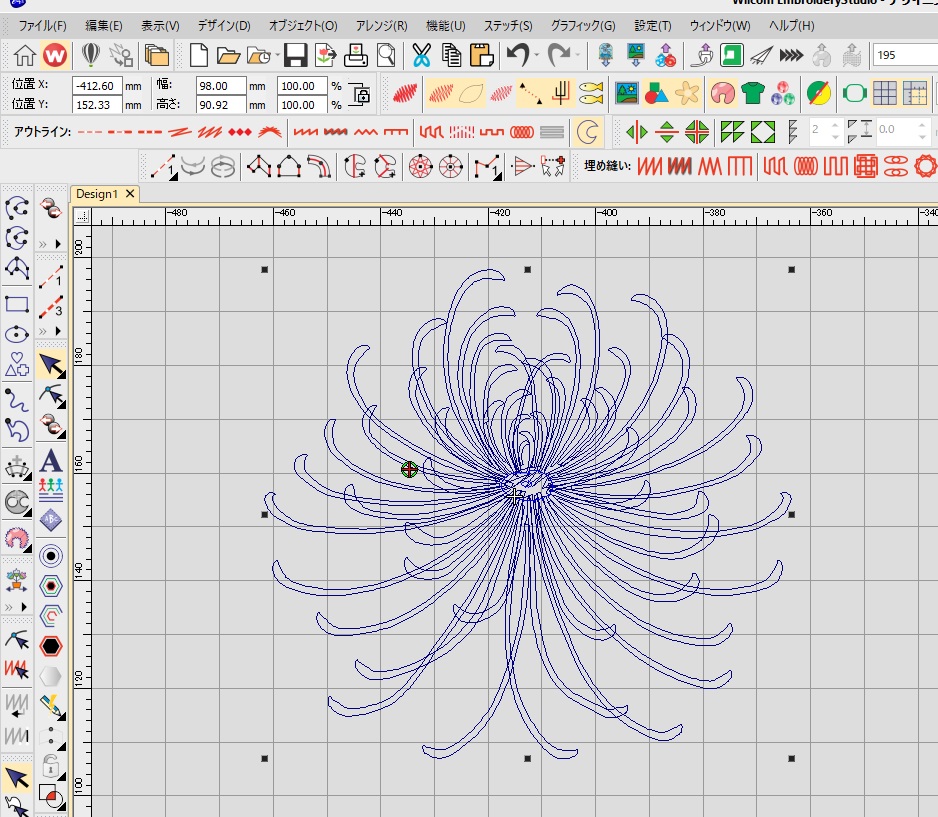
Task: Click the green crosshair marker on design
Action: [410, 470]
